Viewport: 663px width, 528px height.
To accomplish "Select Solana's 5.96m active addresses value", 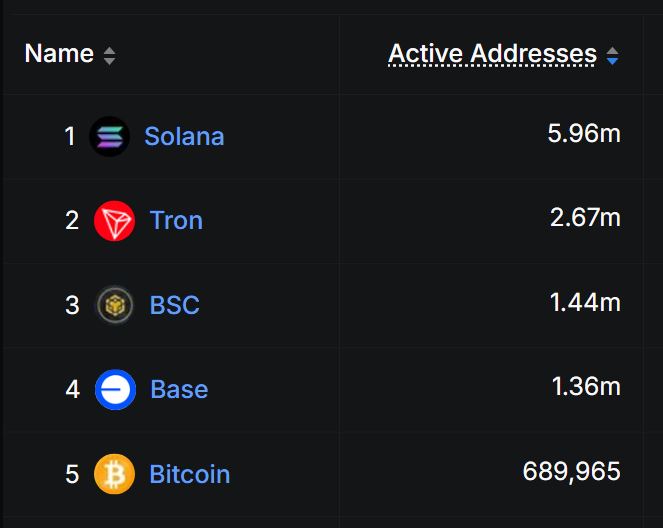I will [x=584, y=133].
